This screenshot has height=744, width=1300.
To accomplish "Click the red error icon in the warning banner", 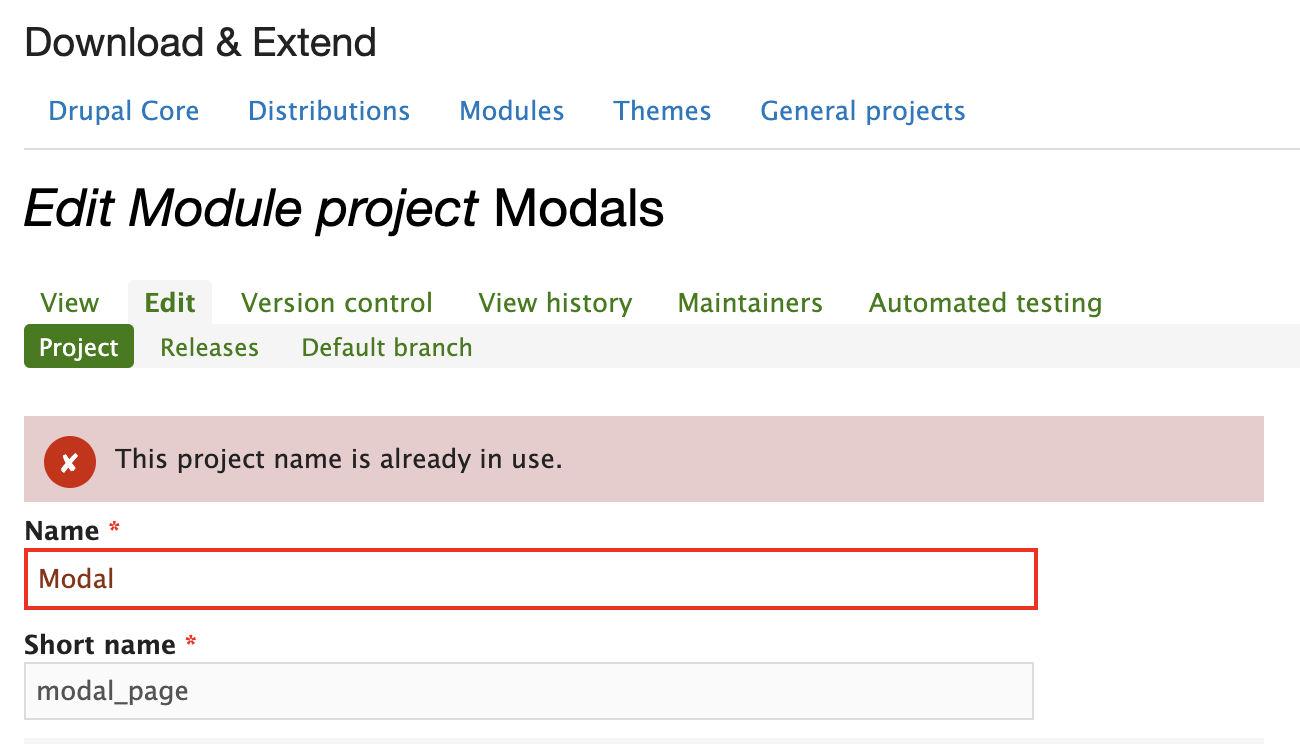I will point(69,461).
